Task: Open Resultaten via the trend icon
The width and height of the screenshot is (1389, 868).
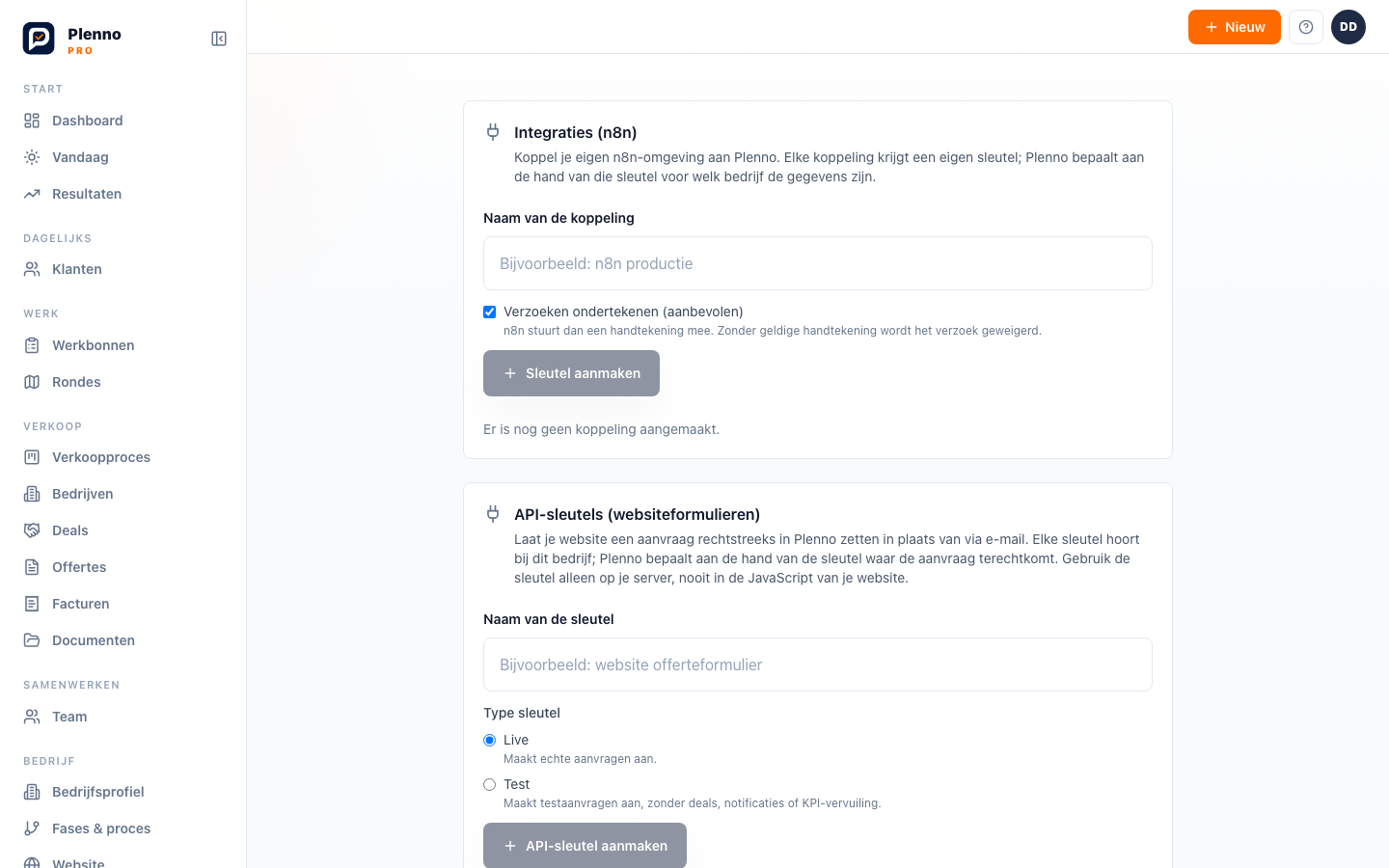Action: point(32,194)
